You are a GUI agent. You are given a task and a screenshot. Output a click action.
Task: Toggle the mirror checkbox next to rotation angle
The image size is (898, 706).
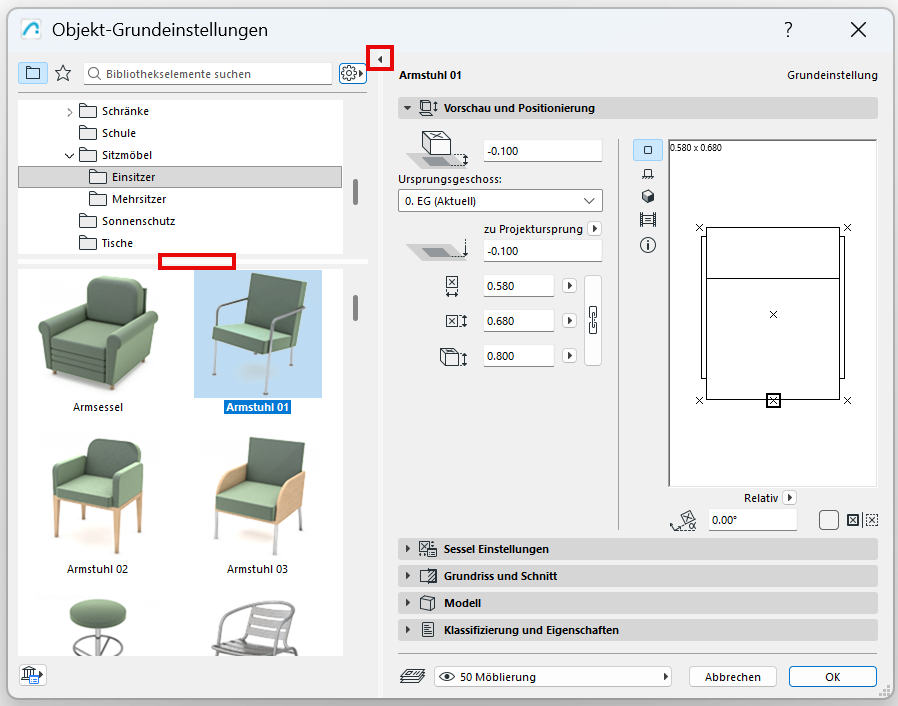(x=829, y=520)
